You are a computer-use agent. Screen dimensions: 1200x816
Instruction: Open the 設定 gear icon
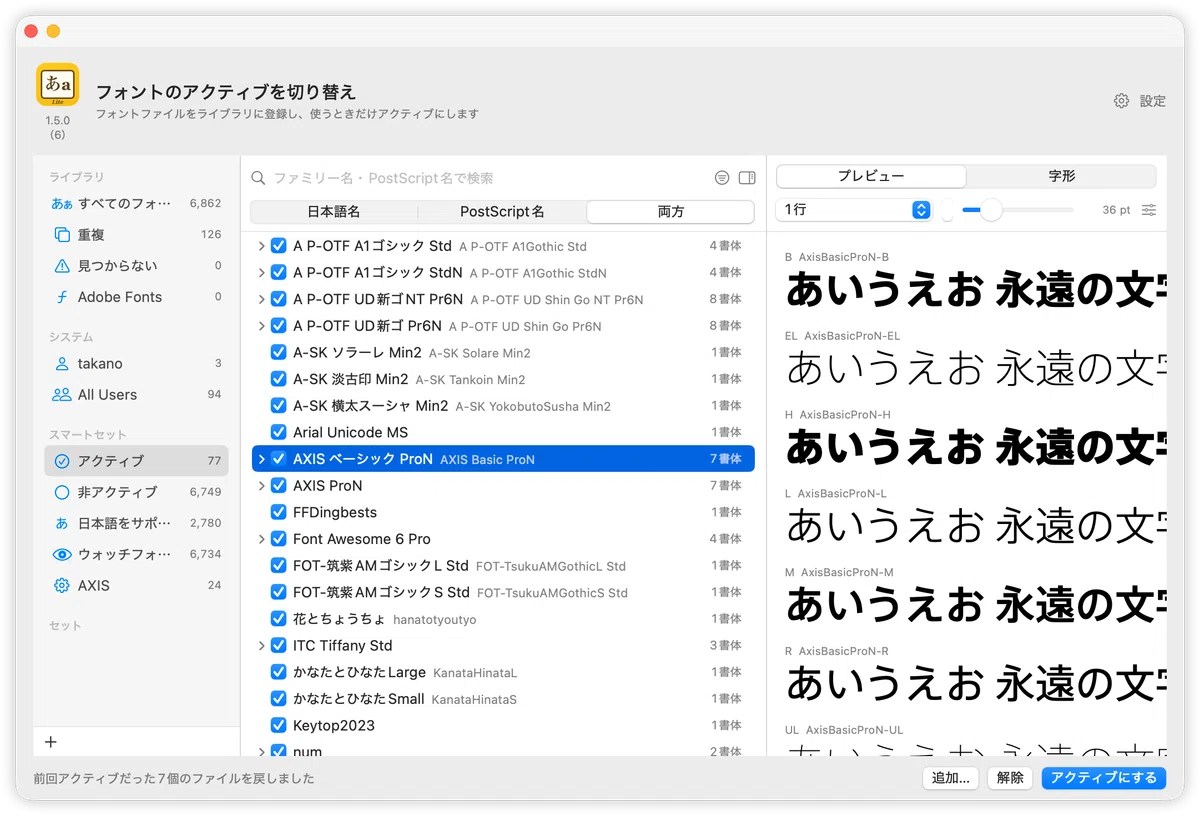click(x=1121, y=101)
